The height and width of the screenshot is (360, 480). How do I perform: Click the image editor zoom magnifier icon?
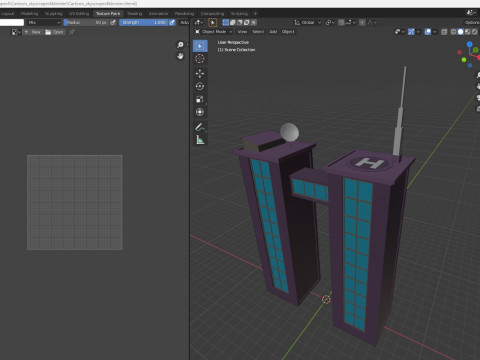180,45
